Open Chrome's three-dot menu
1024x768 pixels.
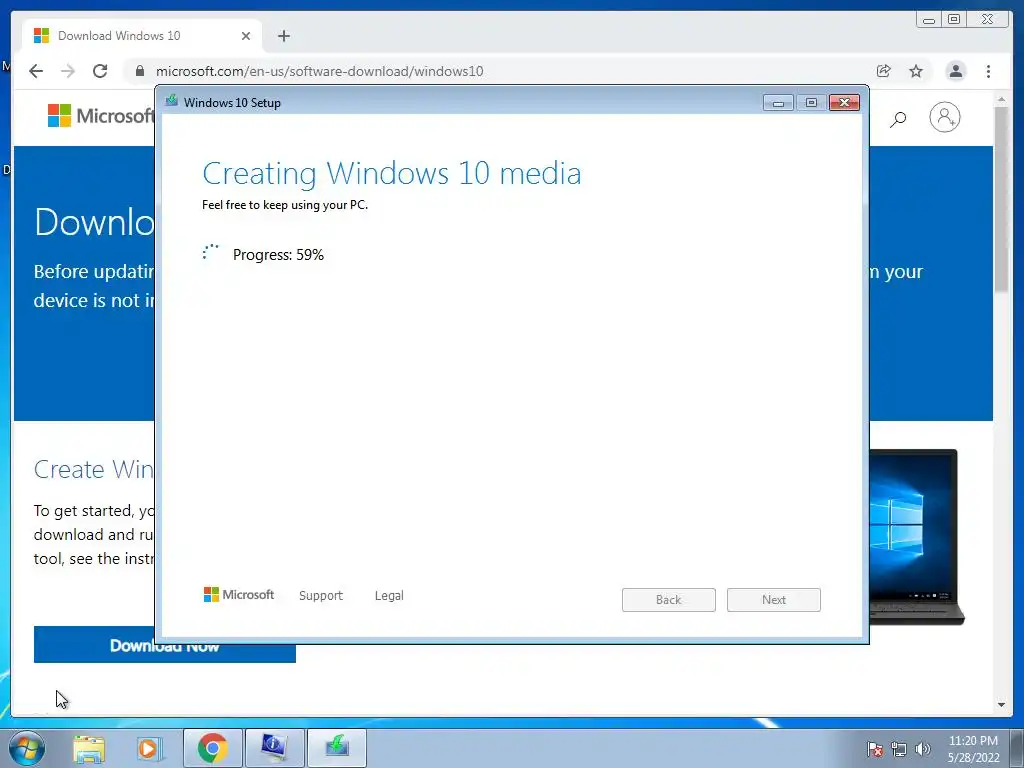point(989,71)
